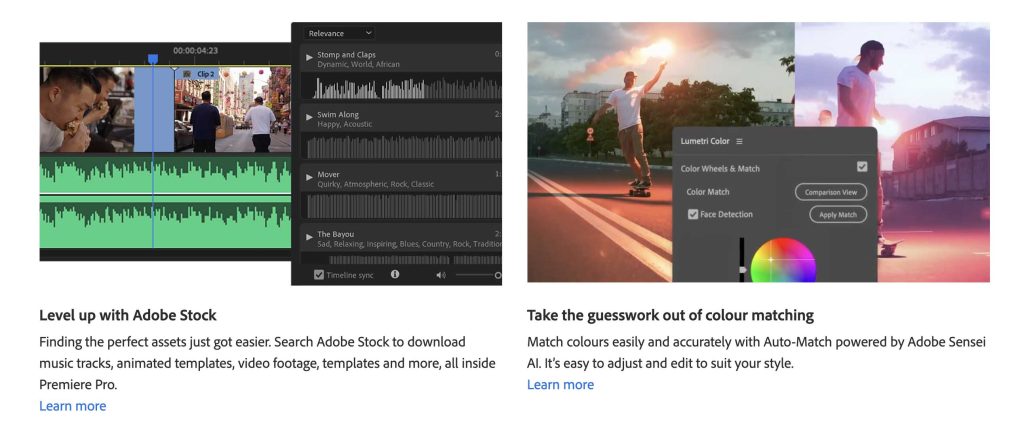Play the Swim Along track
This screenshot has width=1024, height=443.
click(310, 117)
